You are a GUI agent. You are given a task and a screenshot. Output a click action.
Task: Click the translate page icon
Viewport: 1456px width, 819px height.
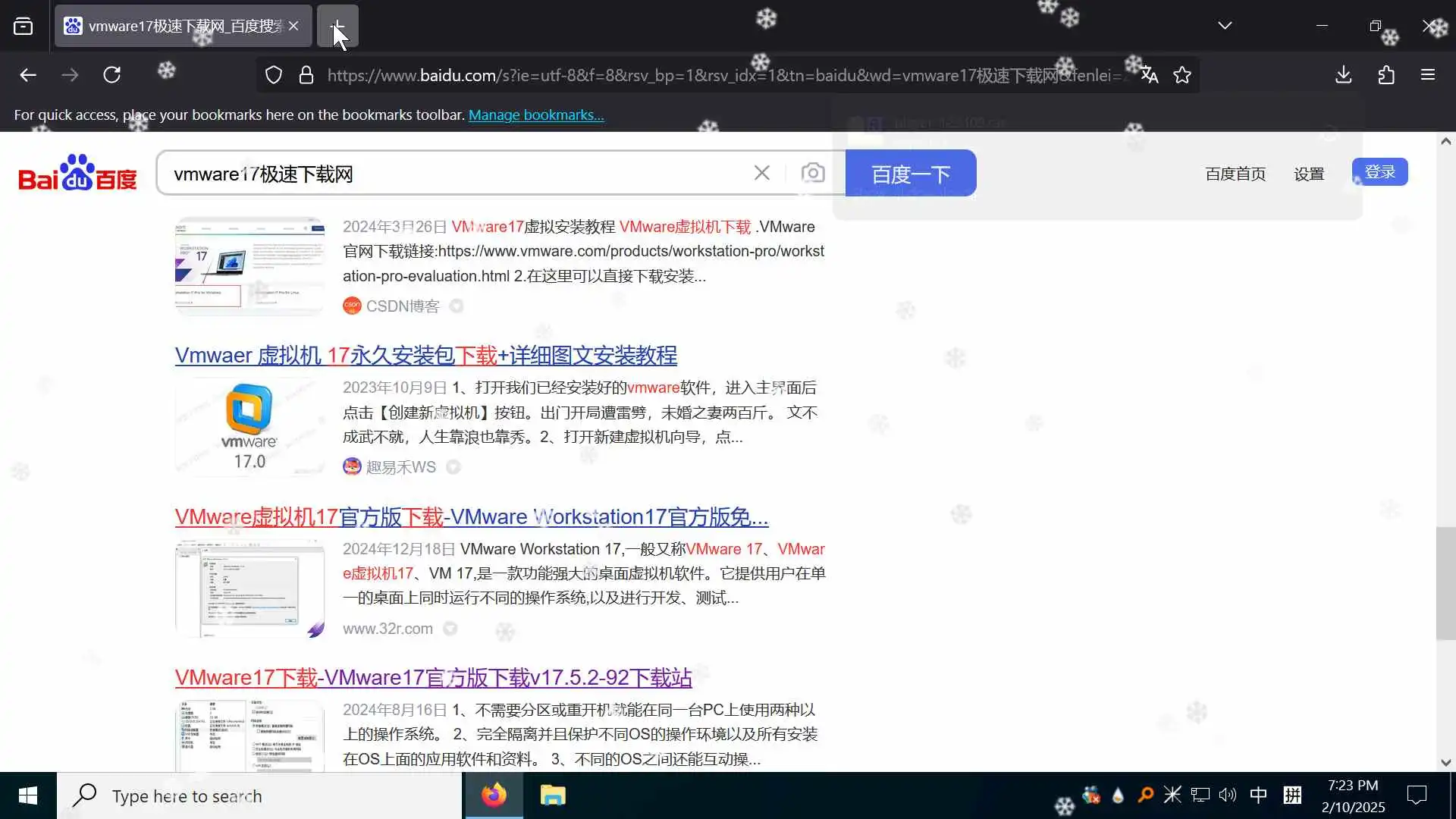click(x=1149, y=74)
